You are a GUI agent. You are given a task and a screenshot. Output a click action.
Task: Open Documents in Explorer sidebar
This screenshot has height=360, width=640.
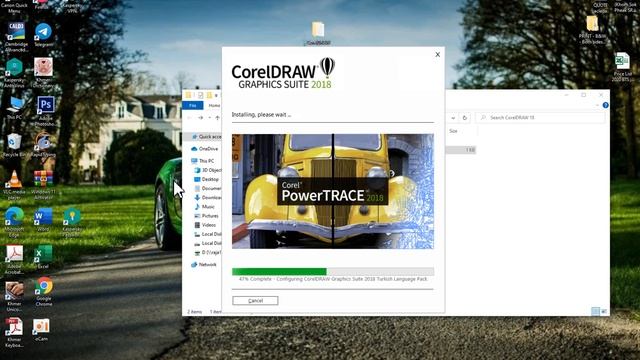(x=208, y=188)
